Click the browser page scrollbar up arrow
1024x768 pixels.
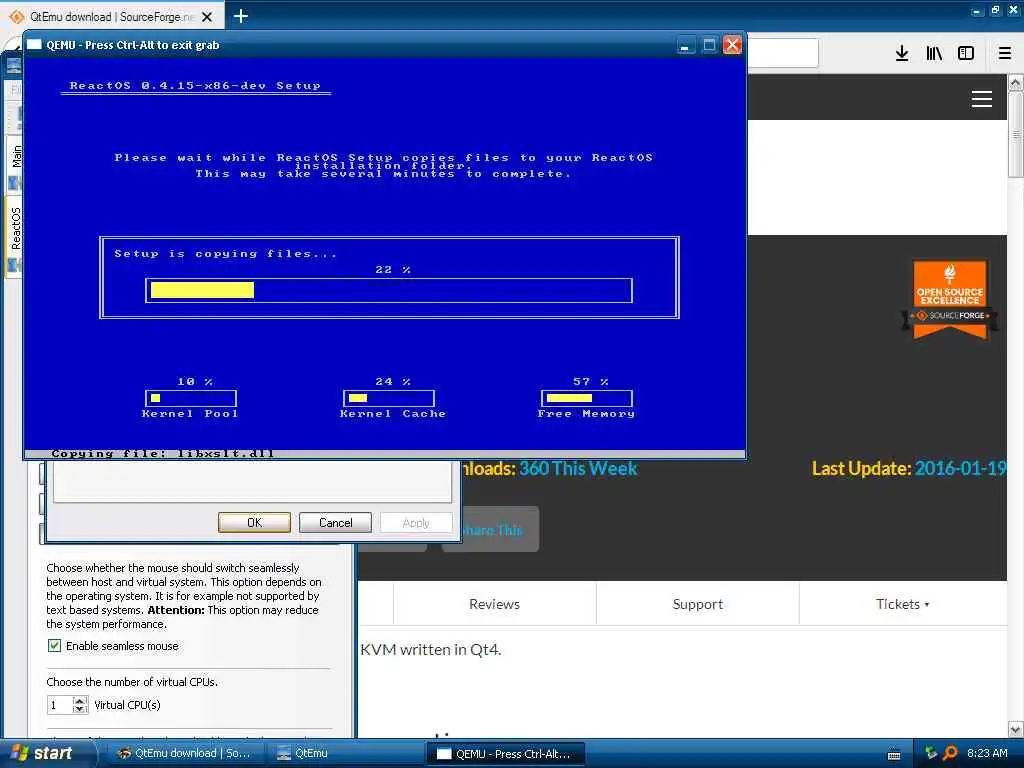click(1015, 83)
